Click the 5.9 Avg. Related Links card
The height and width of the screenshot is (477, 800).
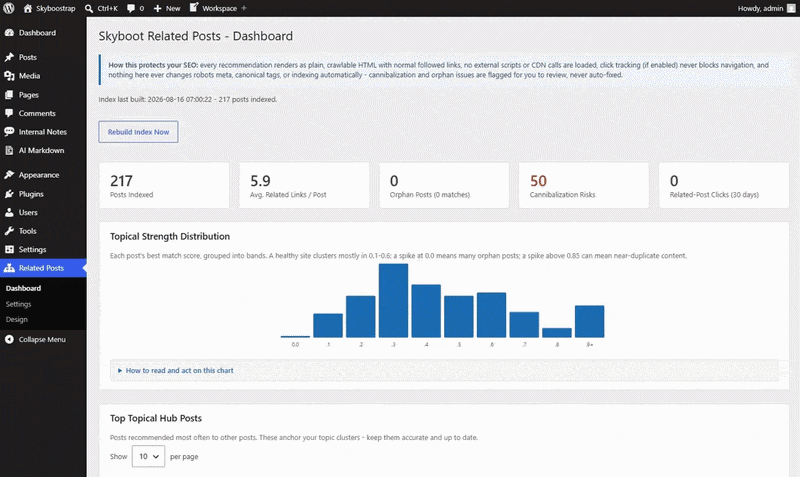coord(304,185)
